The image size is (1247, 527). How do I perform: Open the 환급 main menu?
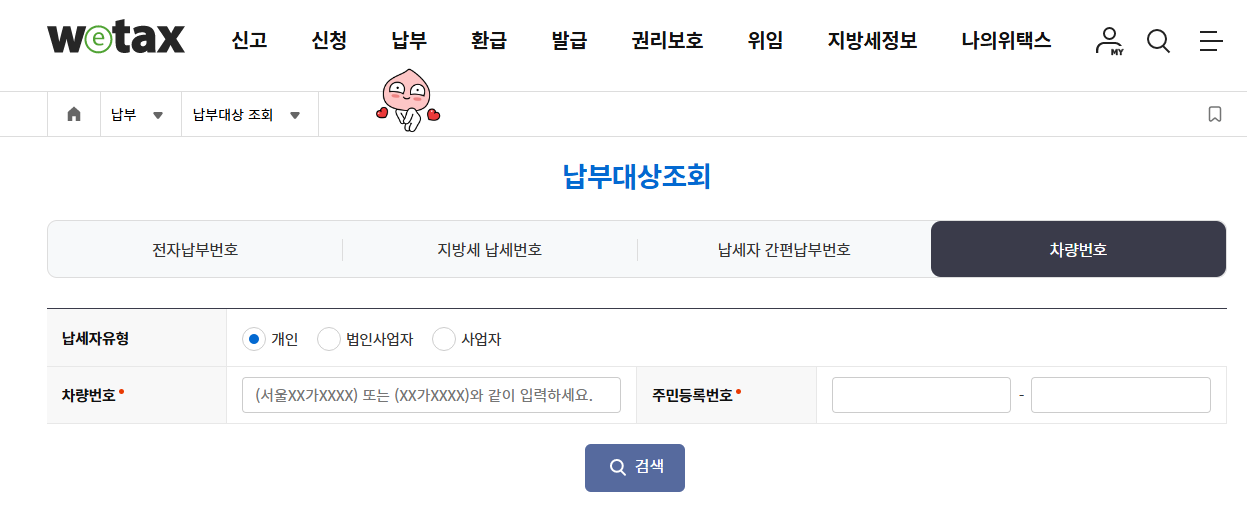tap(489, 41)
